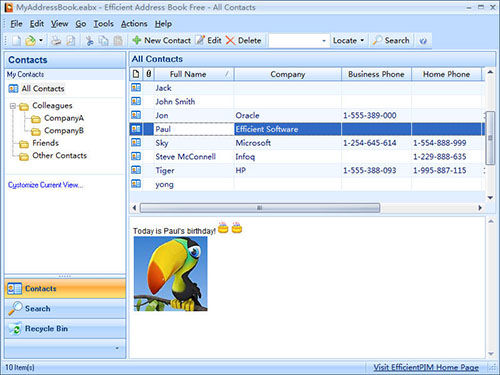Click the item type icon column header
Viewport: 500px width, 375px height.
pyautogui.click(x=136, y=74)
